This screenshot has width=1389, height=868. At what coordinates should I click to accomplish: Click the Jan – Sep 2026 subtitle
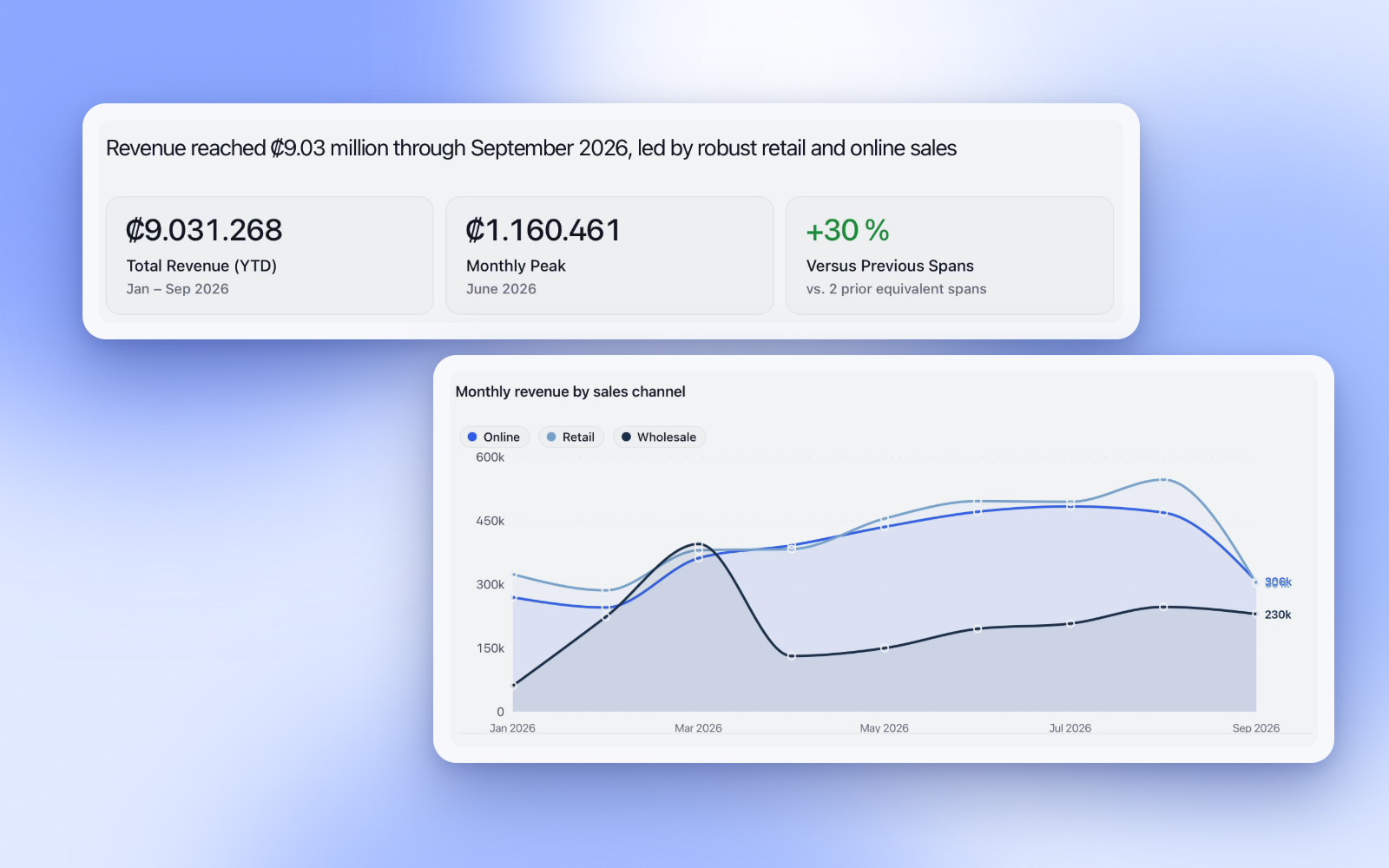[x=178, y=289]
